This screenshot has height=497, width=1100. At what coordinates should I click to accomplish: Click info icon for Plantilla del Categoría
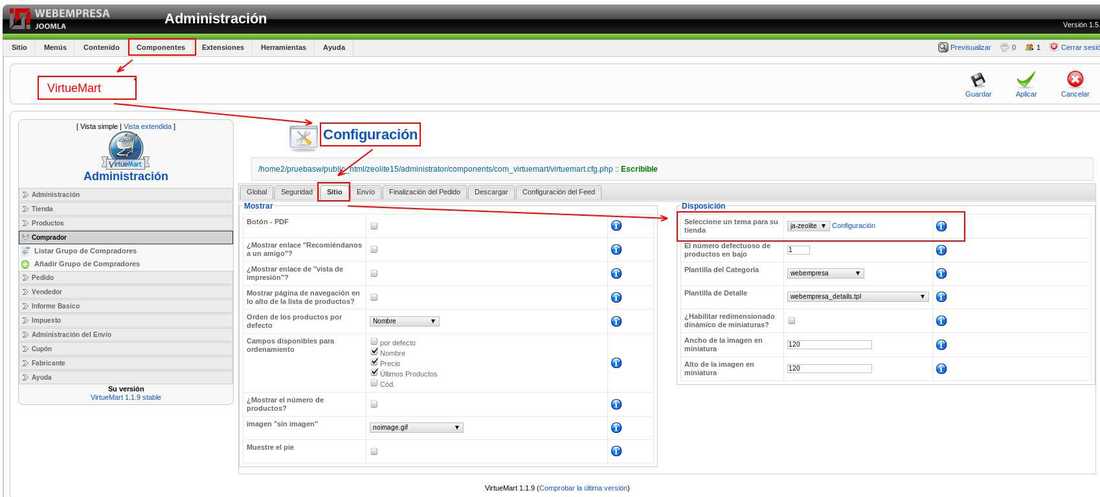pos(941,273)
